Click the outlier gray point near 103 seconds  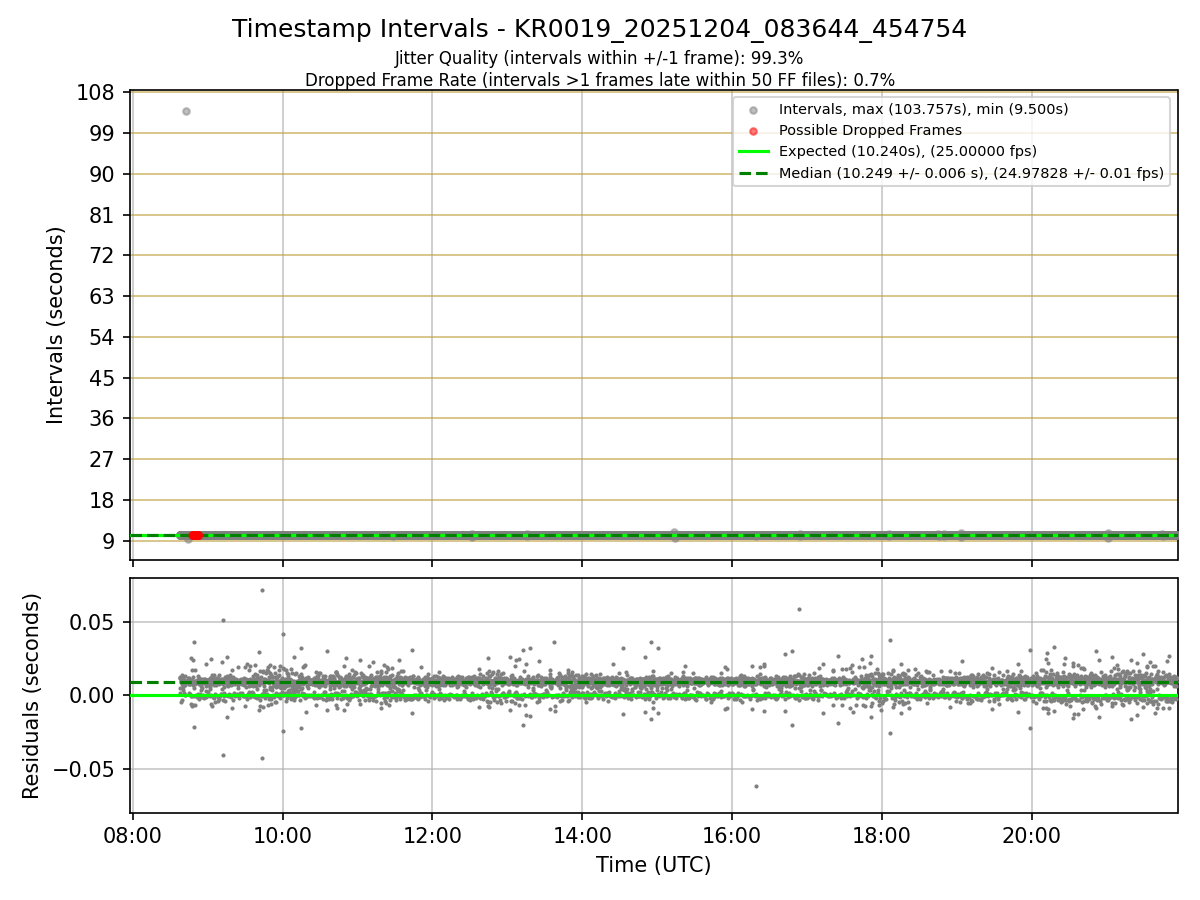point(186,111)
